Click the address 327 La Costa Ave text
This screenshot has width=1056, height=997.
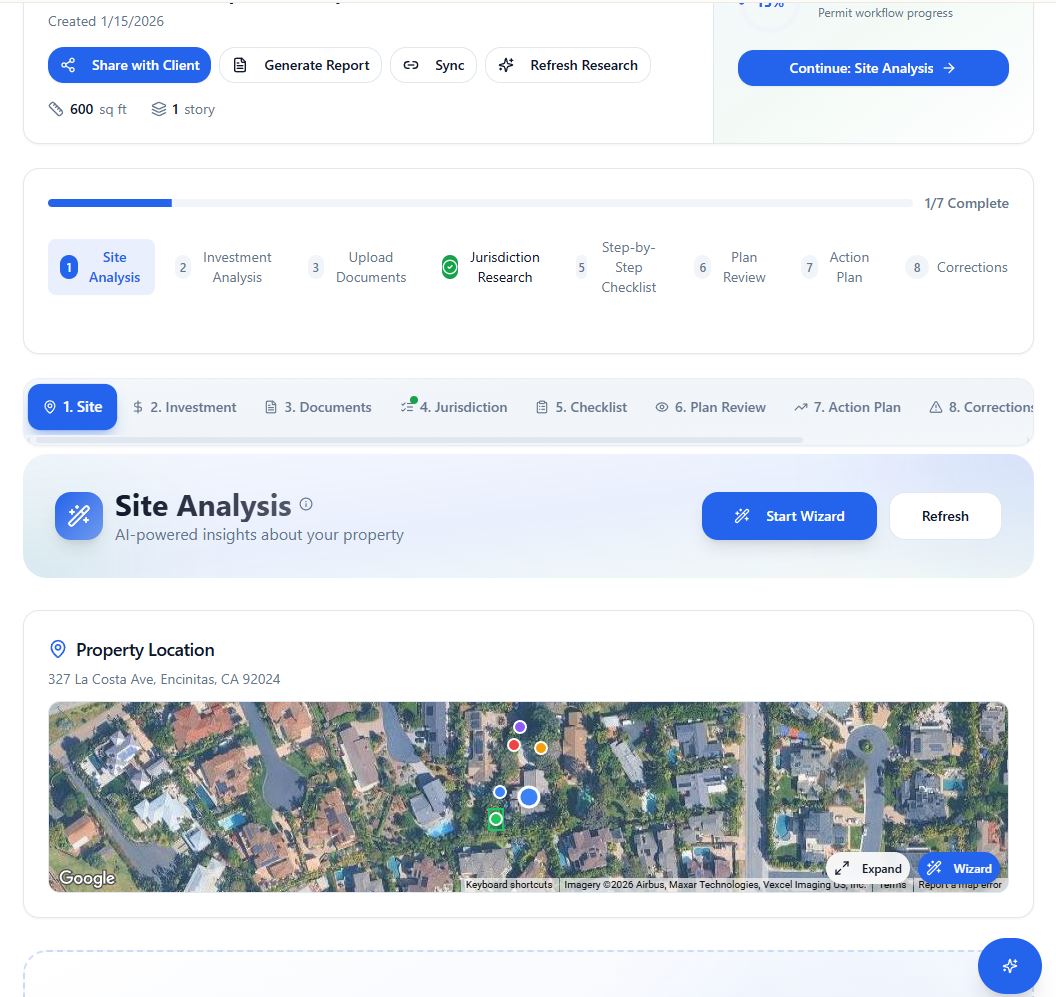[x=164, y=679]
